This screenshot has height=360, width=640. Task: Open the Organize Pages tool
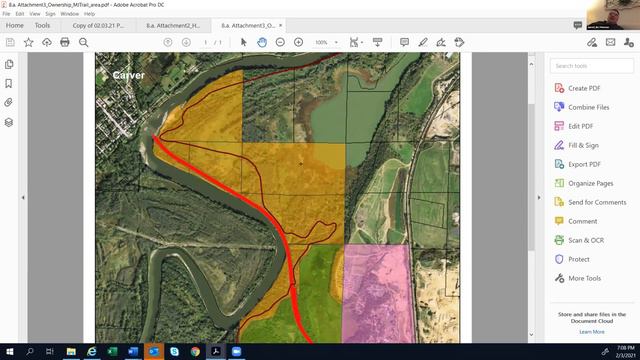[584, 183]
